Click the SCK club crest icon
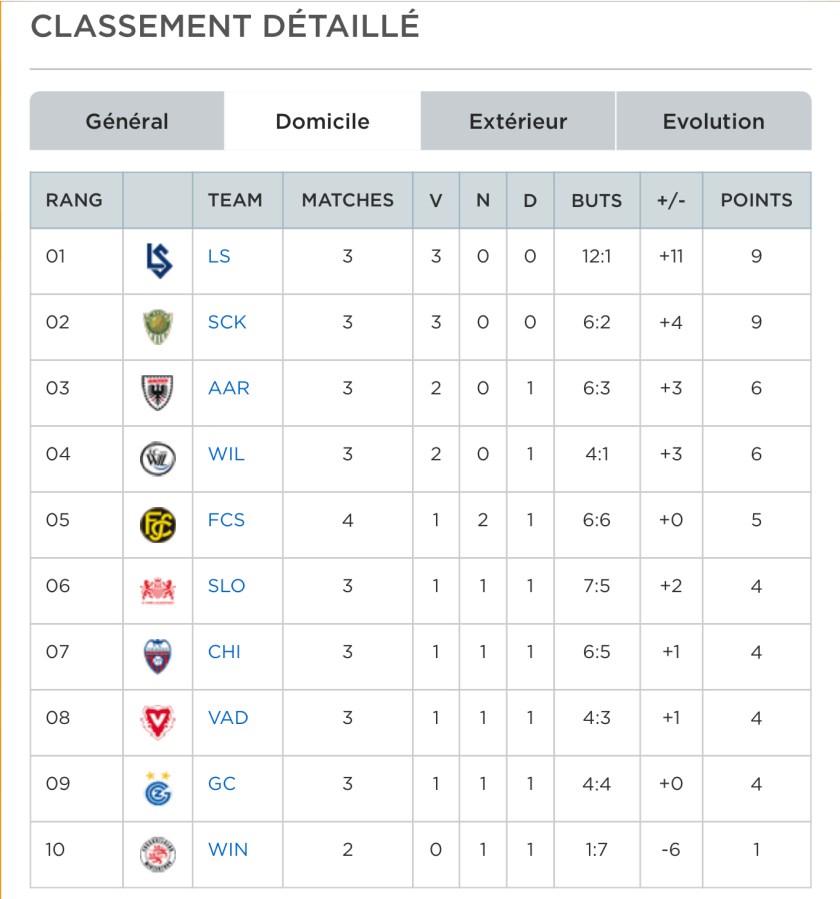 [x=158, y=327]
